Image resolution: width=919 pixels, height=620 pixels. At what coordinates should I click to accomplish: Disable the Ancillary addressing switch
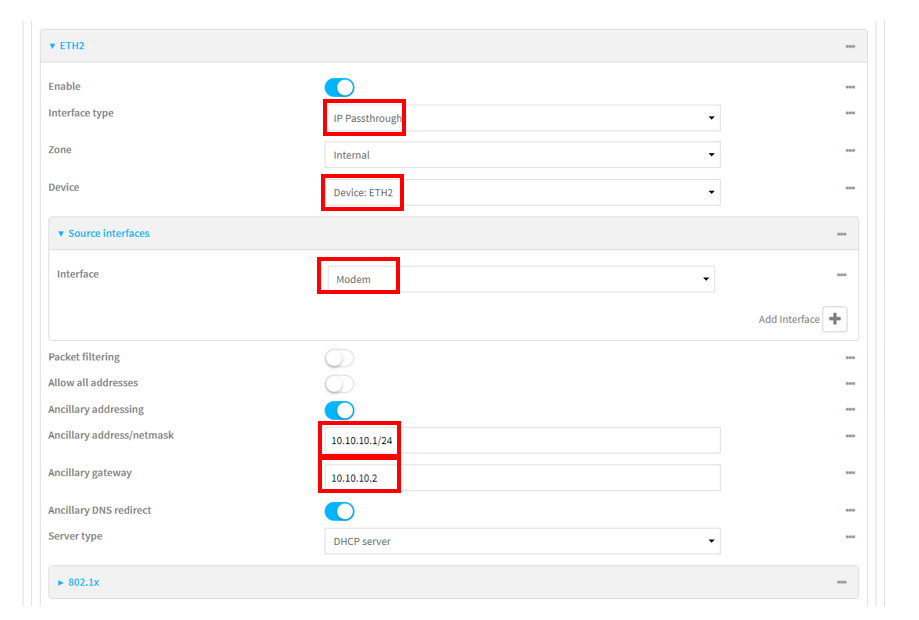pyautogui.click(x=340, y=410)
